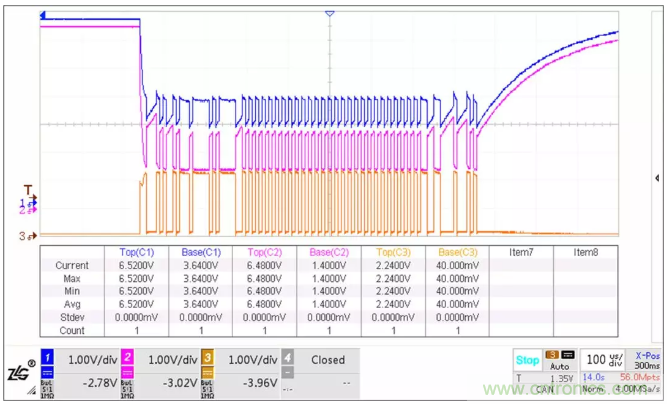
Task: Click the channel 3 offset -3.96V
Action: pos(250,380)
